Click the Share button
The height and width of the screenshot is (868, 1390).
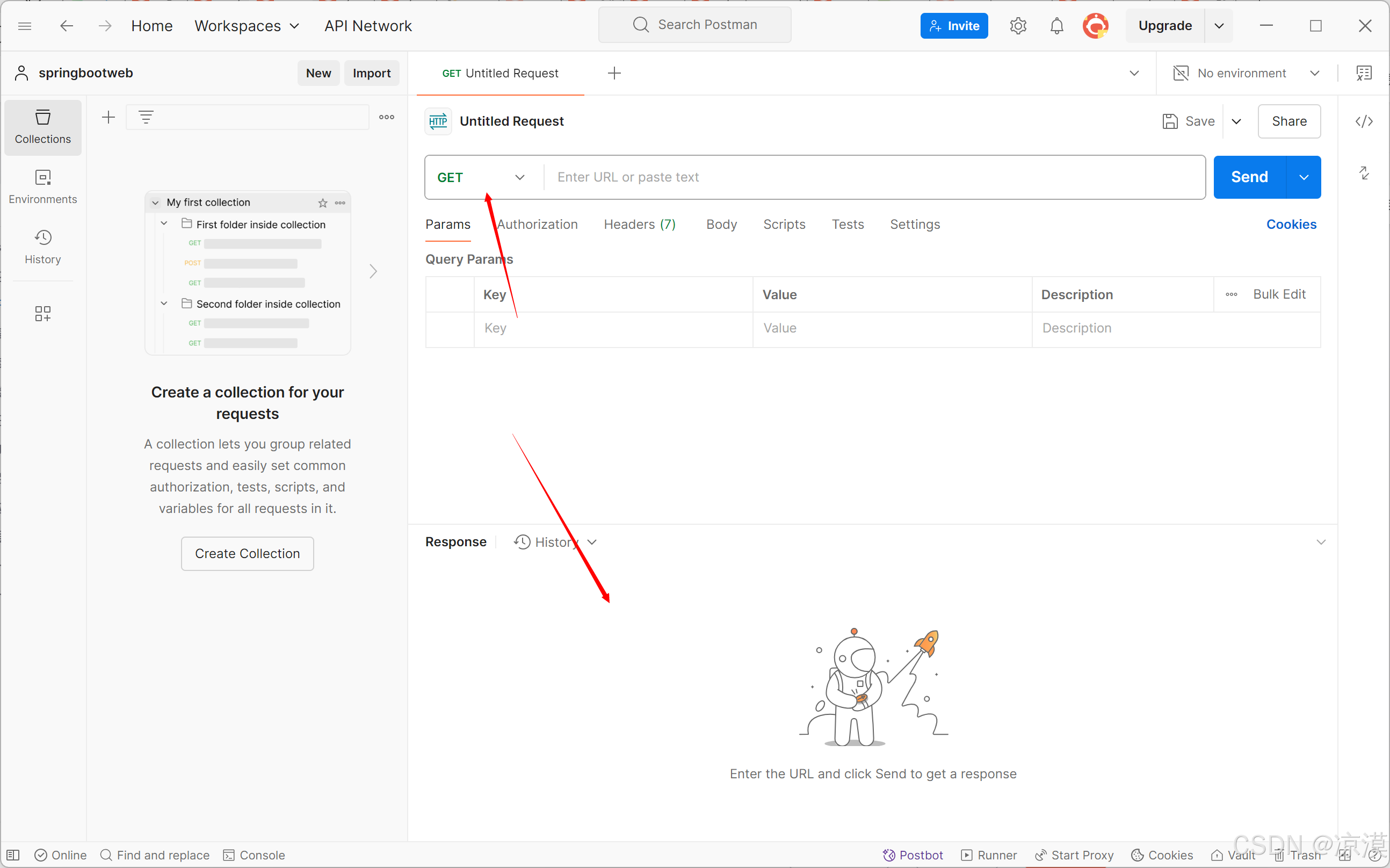[1289, 121]
